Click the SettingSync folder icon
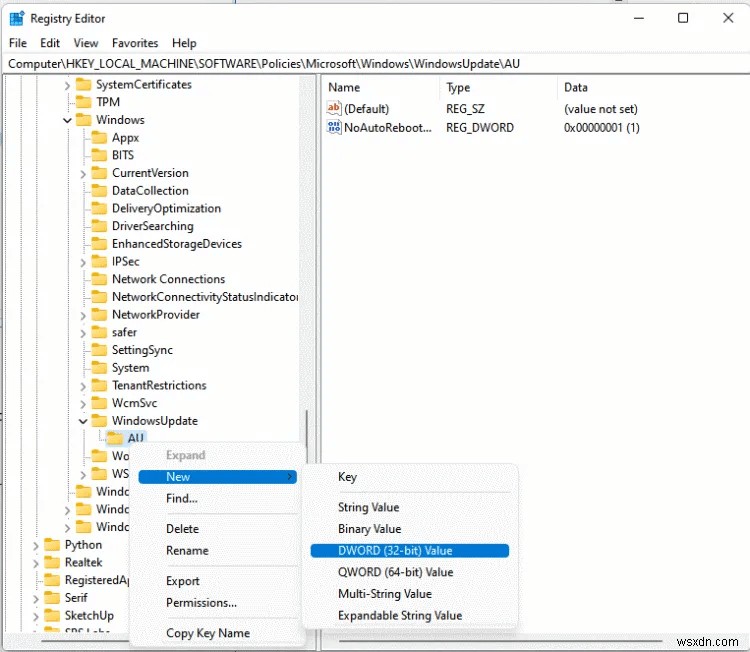Image resolution: width=750 pixels, height=652 pixels. (99, 350)
